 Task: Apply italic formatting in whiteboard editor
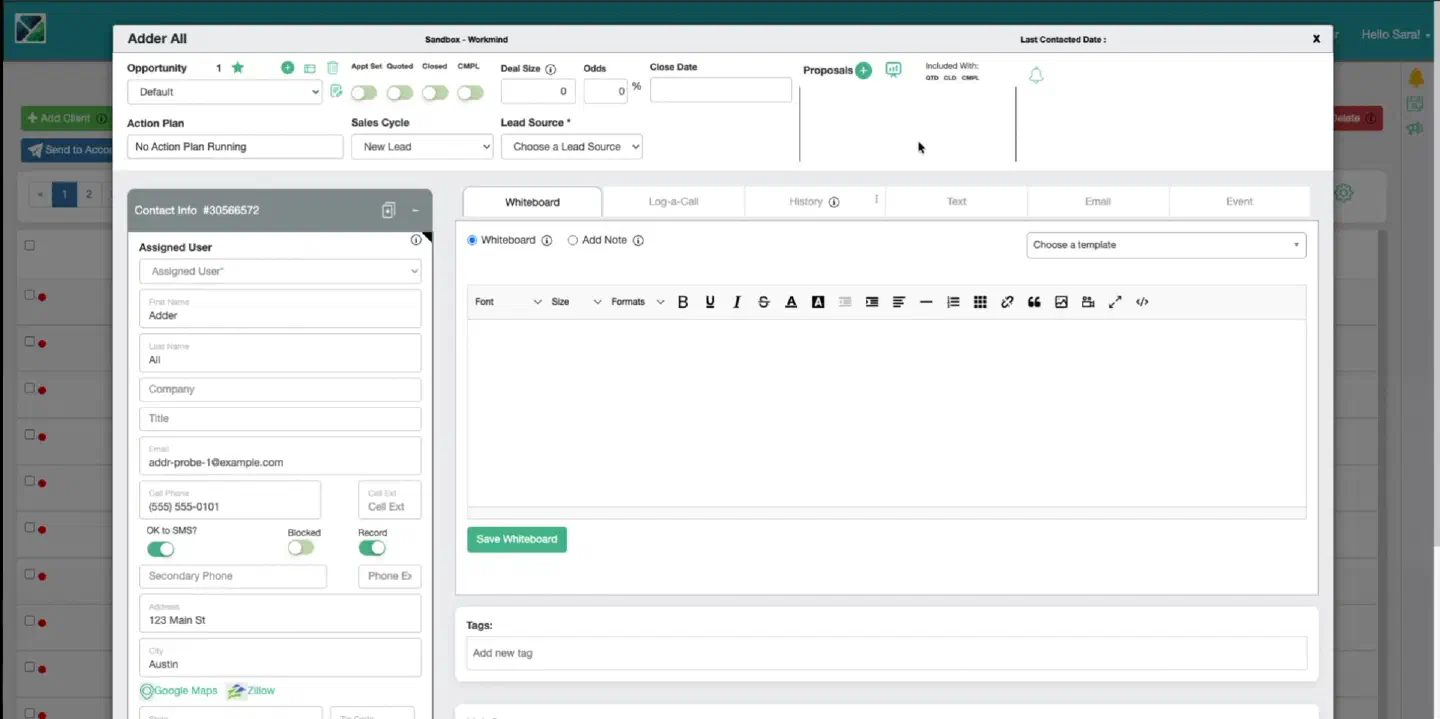(737, 302)
